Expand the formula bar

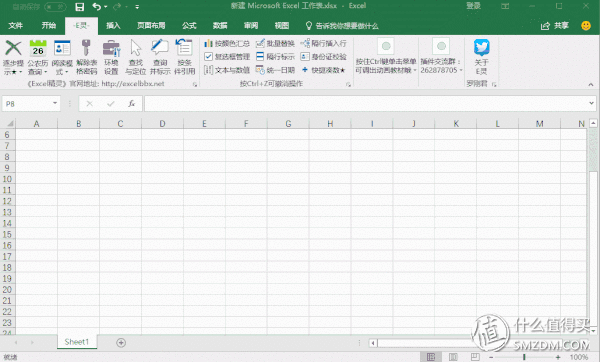tap(592, 103)
